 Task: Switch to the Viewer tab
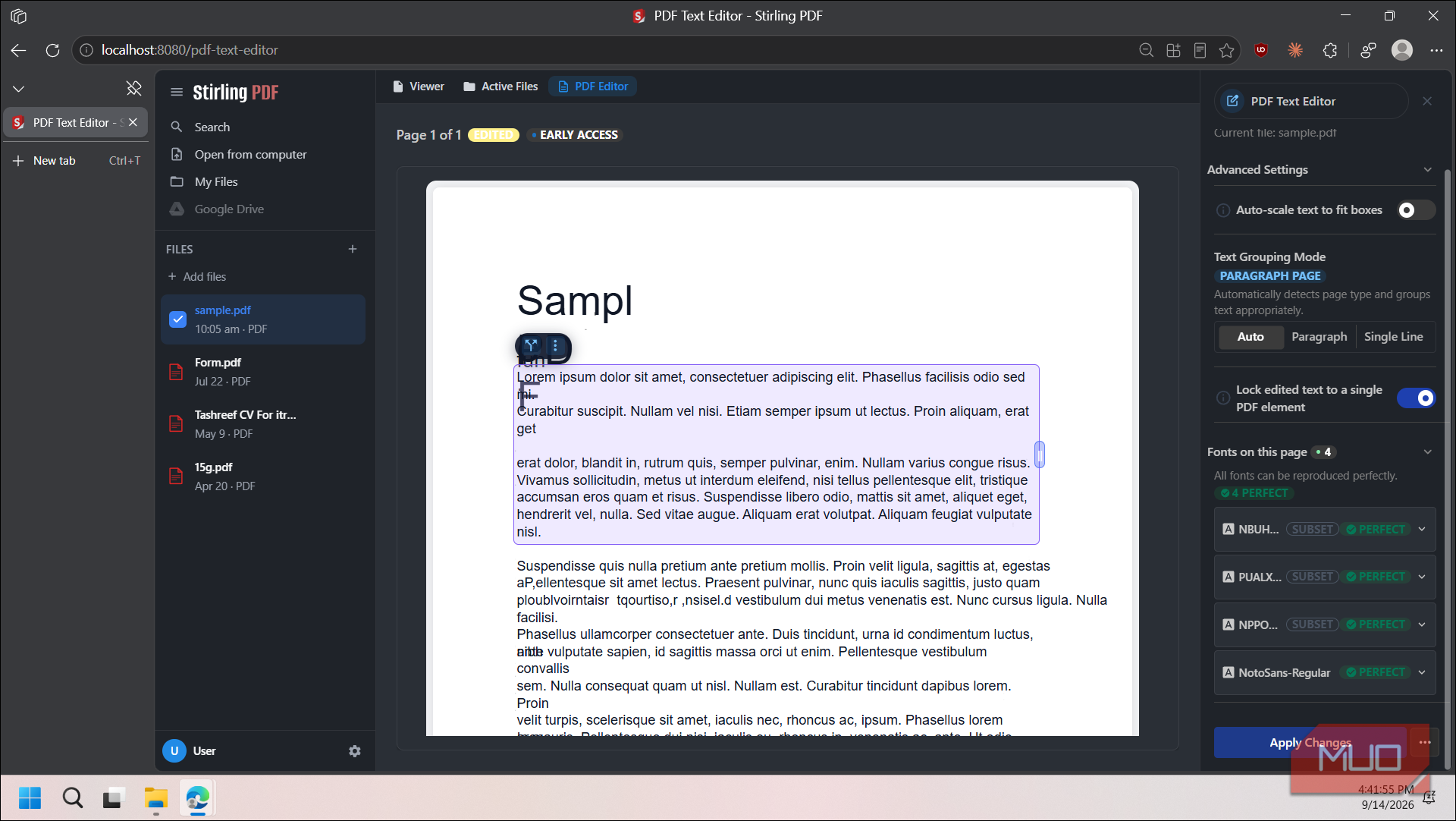click(x=419, y=87)
